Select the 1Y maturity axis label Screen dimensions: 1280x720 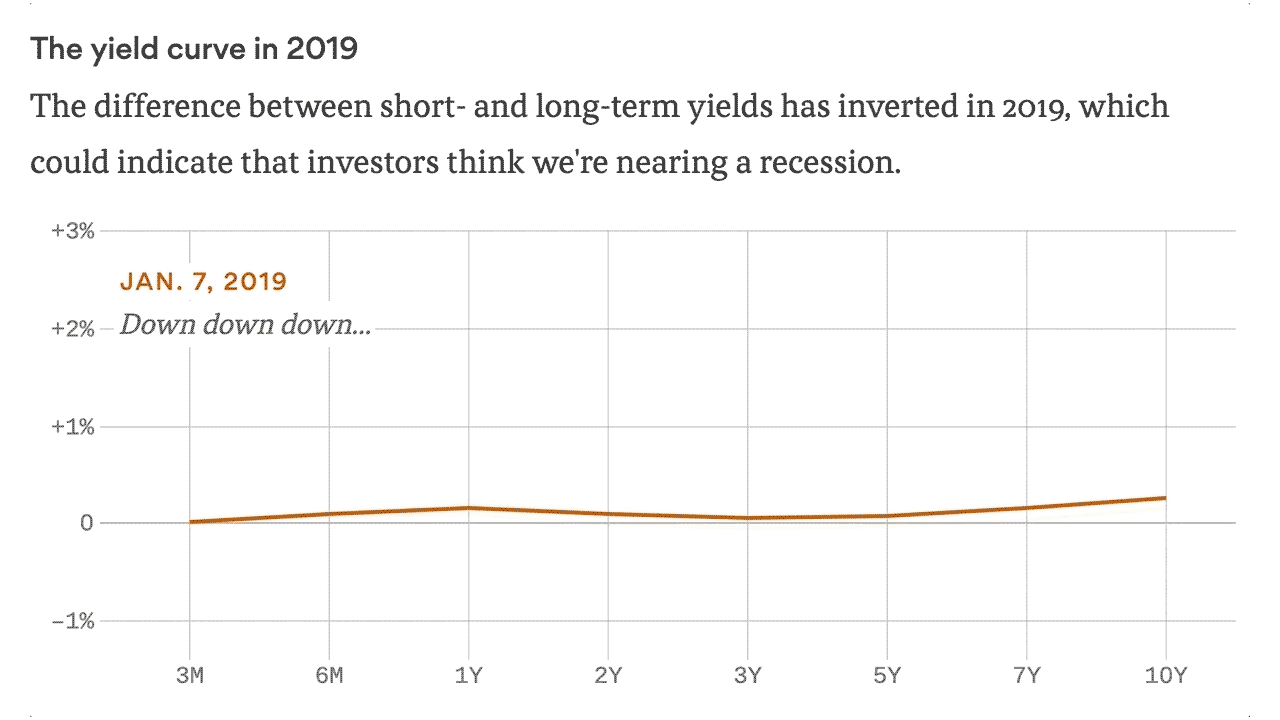(469, 676)
